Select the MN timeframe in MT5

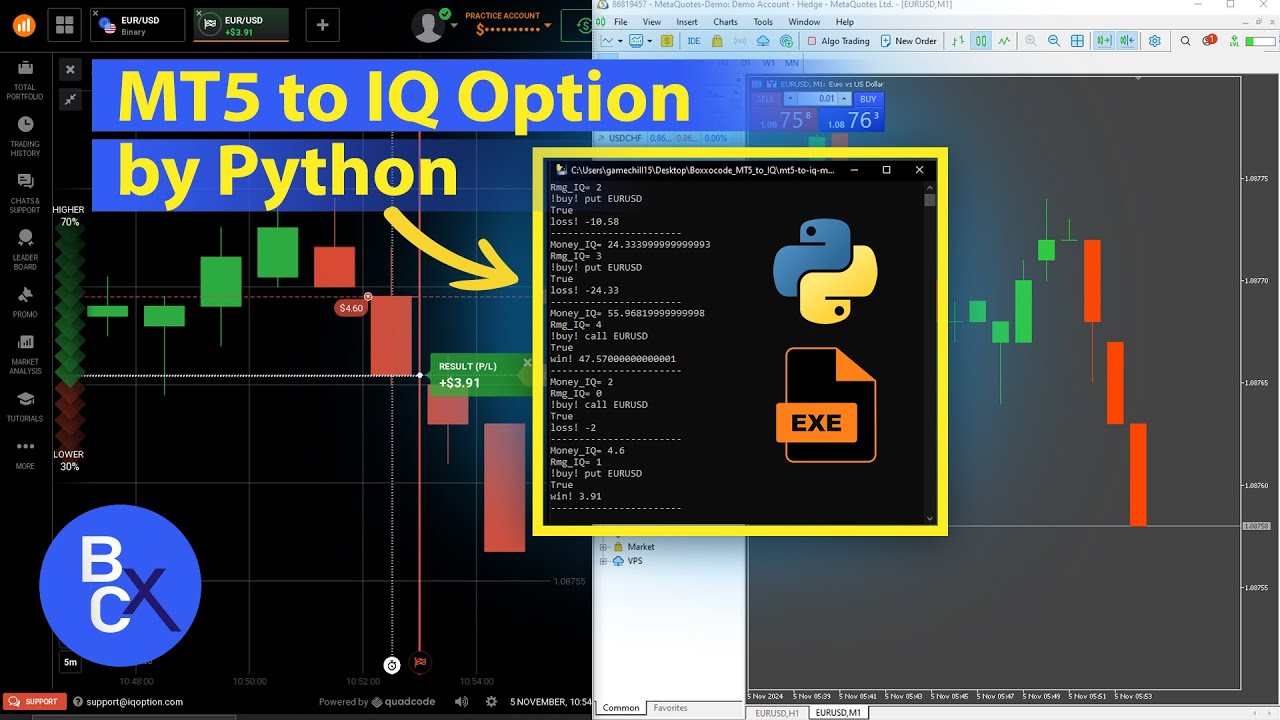[x=792, y=63]
